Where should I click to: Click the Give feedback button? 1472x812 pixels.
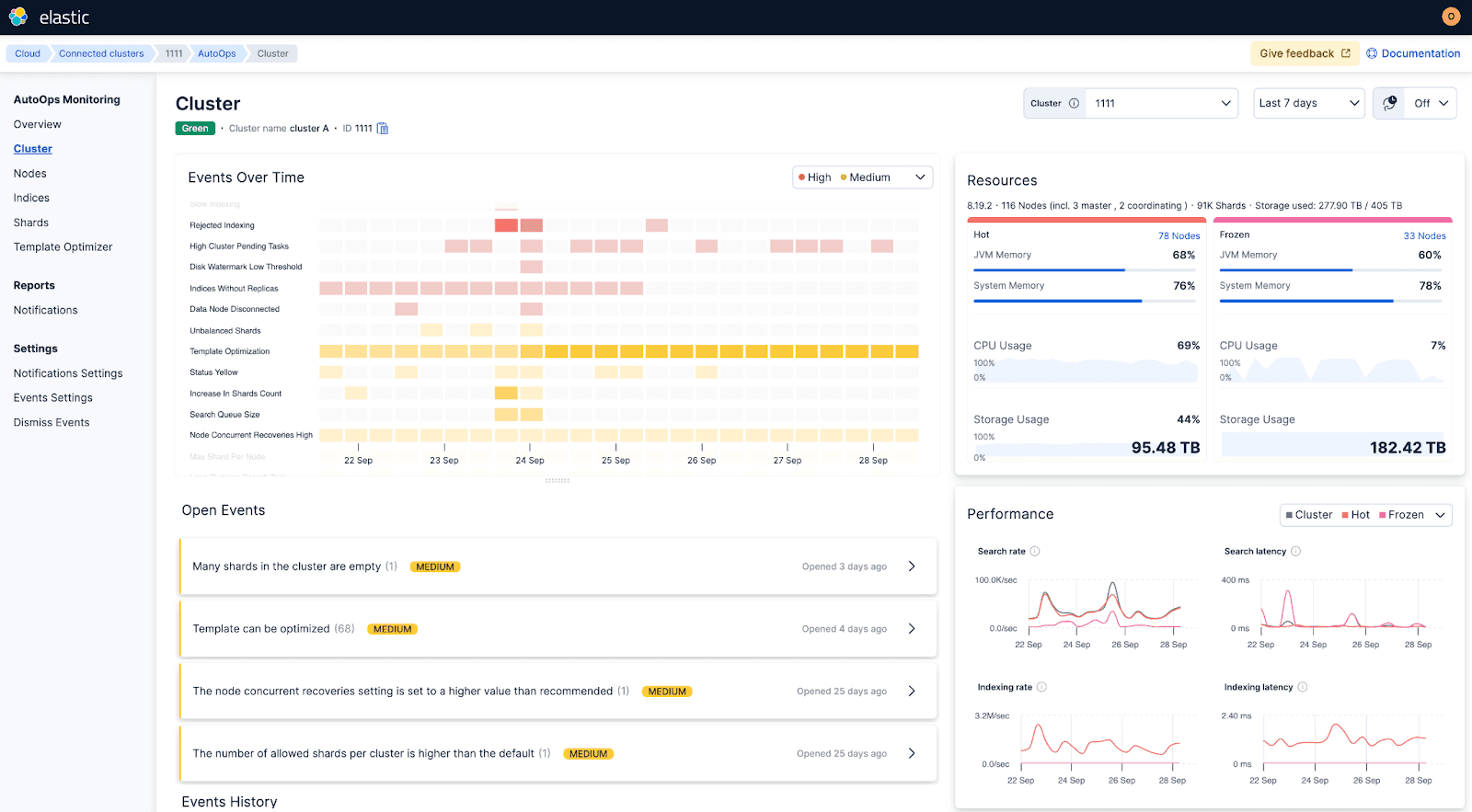click(x=1304, y=54)
